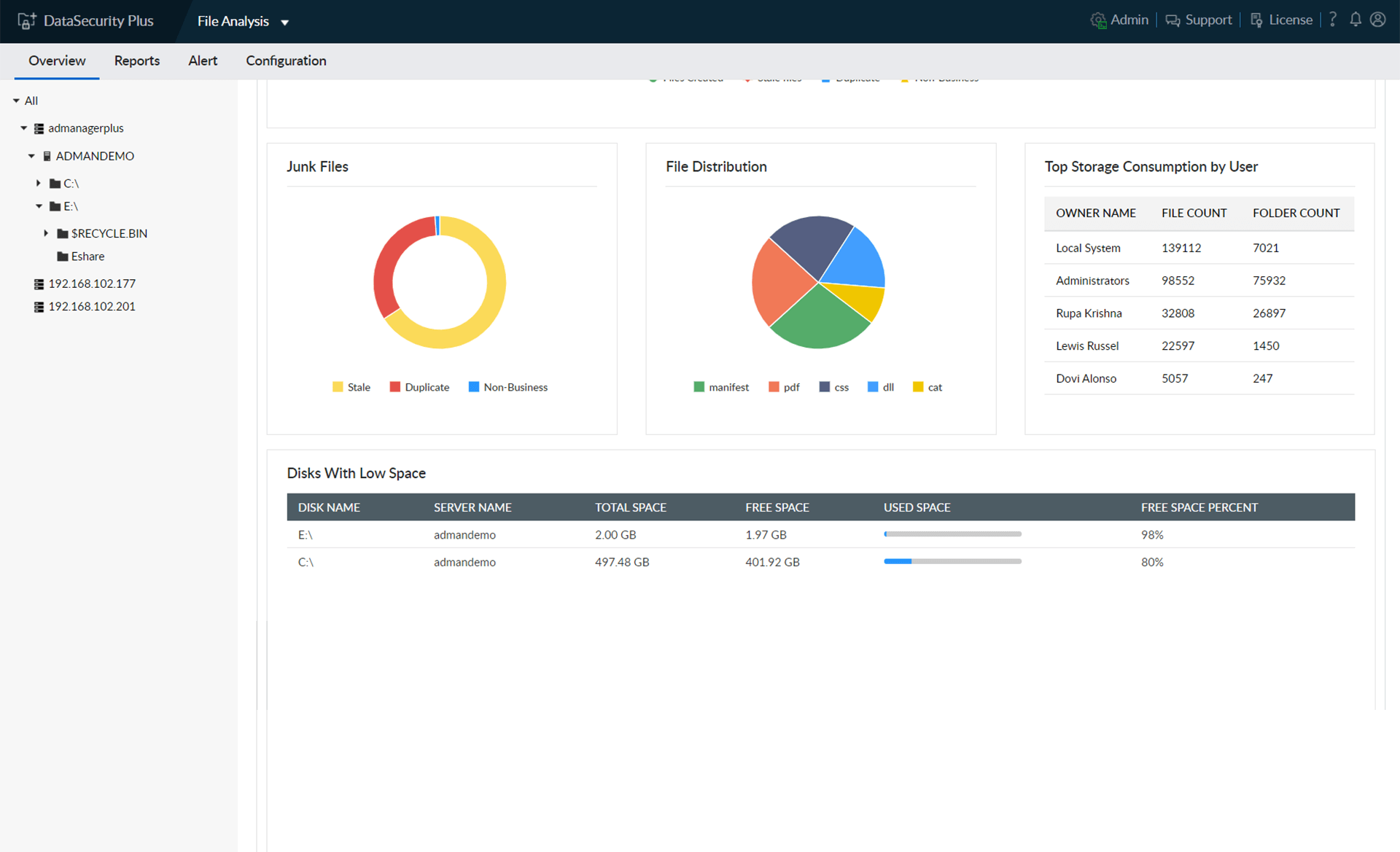The width and height of the screenshot is (1400, 852).
Task: Click the Admin link
Action: coord(1129,20)
